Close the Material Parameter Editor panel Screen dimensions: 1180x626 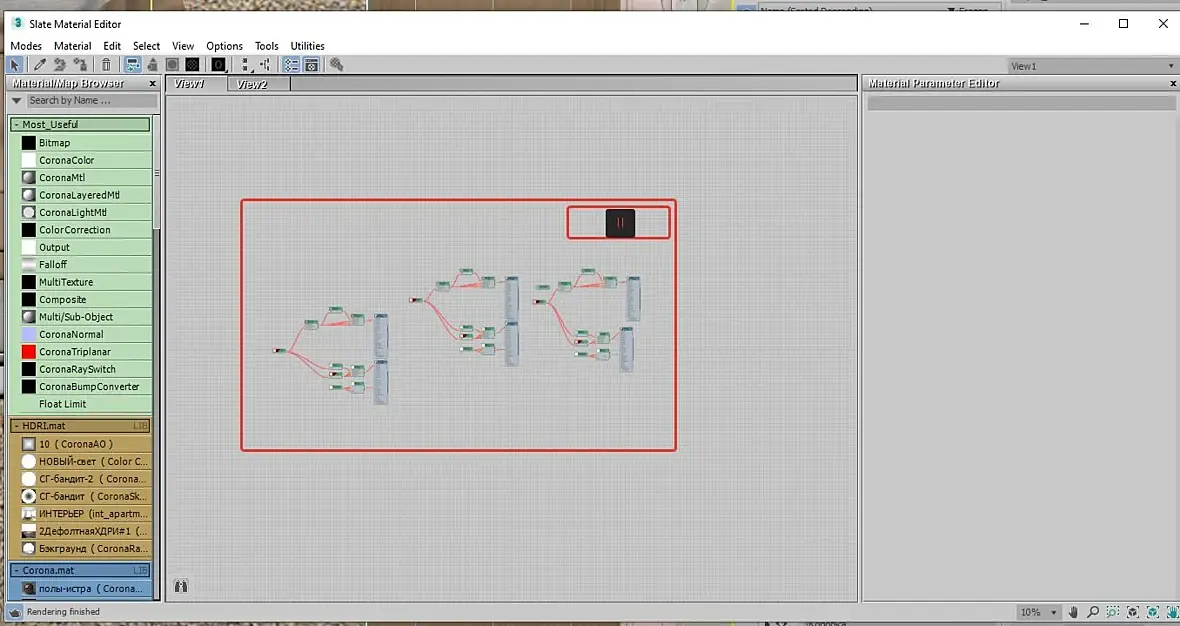point(1172,84)
